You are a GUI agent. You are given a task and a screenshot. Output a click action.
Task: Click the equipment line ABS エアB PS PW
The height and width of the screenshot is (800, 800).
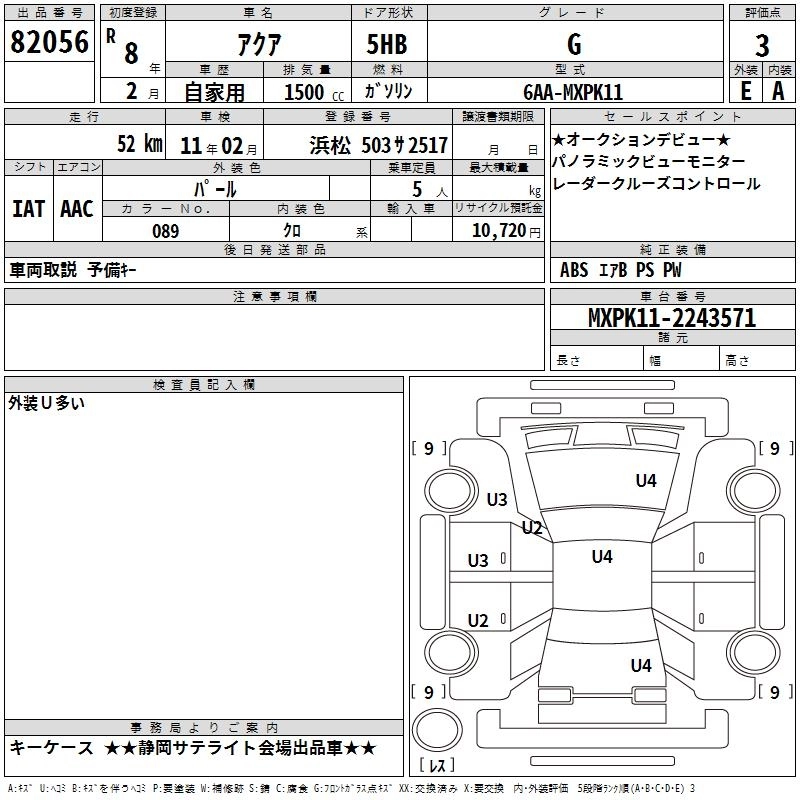tap(620, 270)
